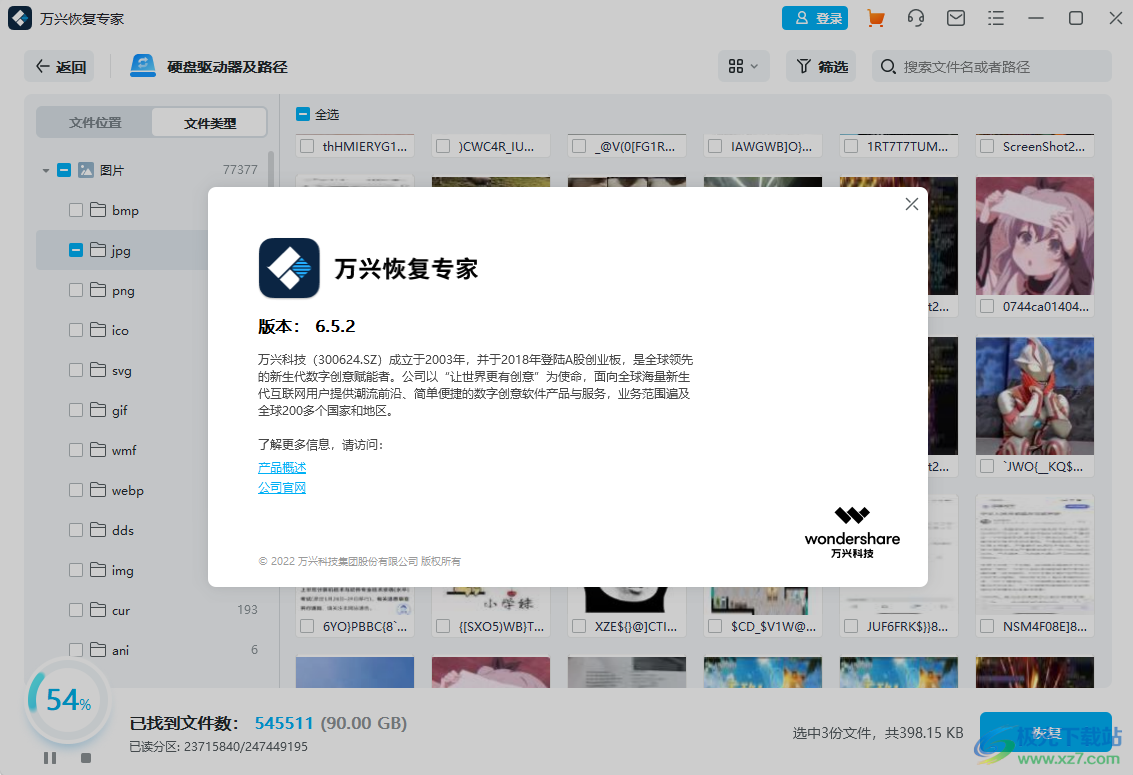Toggle the 图片 category checkbox
1133x775 pixels.
64,170
